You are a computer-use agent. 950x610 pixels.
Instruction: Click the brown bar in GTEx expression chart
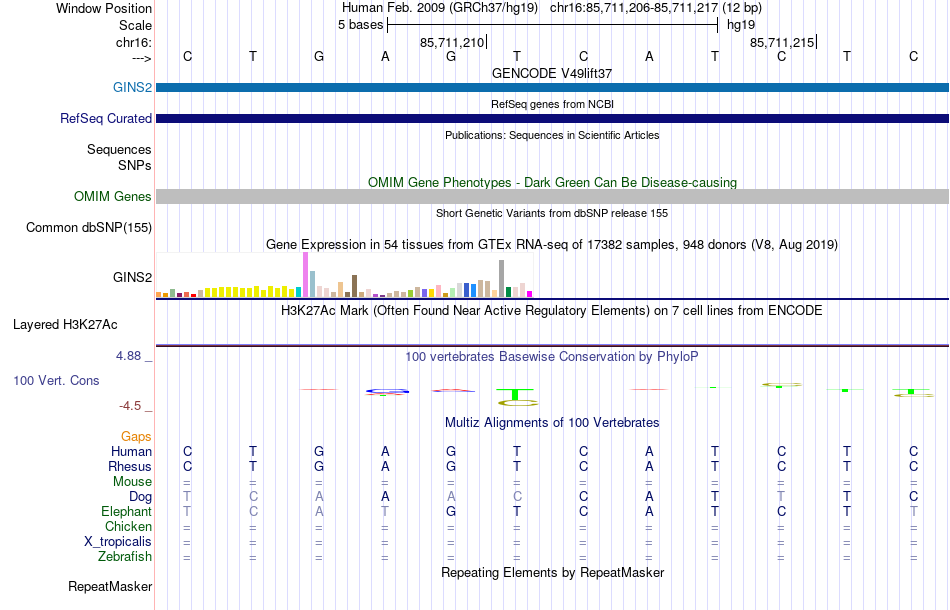click(x=354, y=286)
